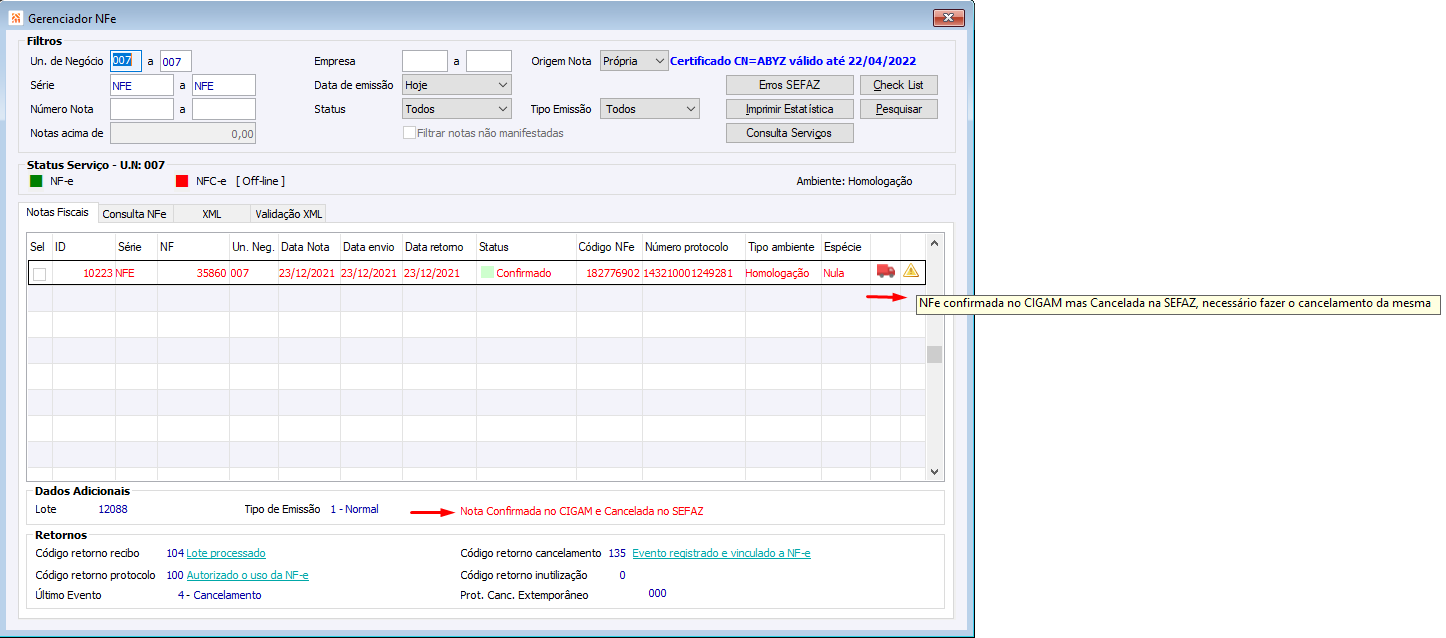The image size is (1446, 638).
Task: Click the Notas acima de value field
Action: [x=183, y=133]
